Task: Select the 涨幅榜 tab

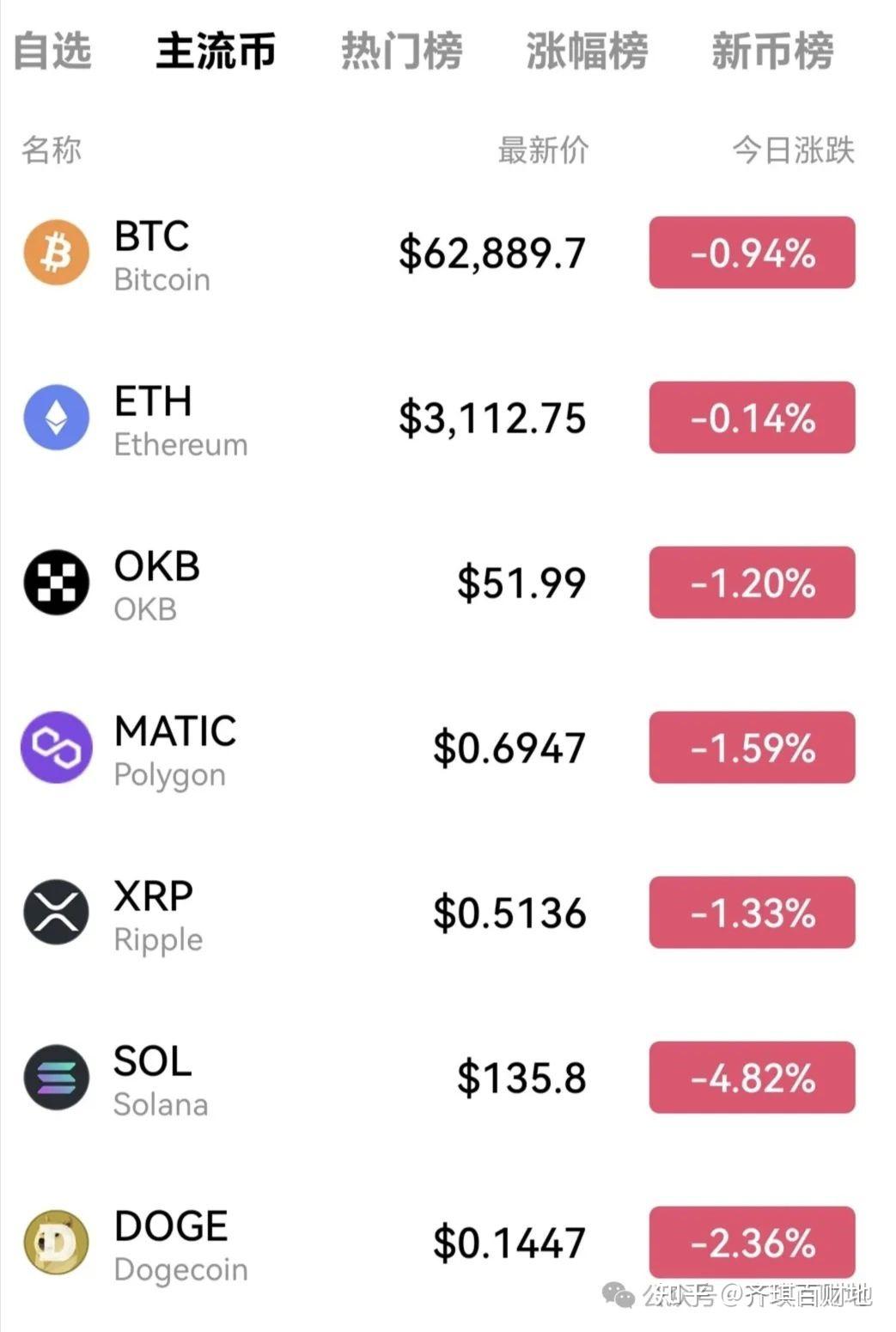Action: pos(587,51)
